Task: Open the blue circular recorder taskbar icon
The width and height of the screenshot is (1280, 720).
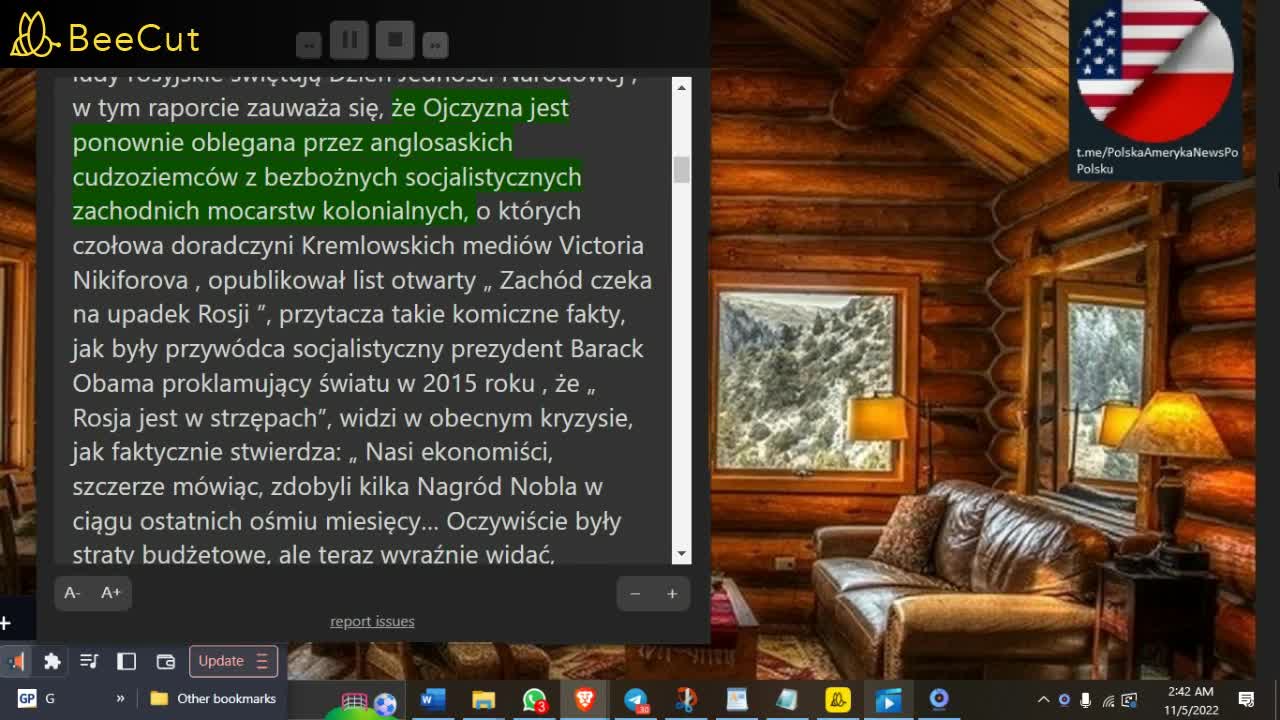Action: 938,700
